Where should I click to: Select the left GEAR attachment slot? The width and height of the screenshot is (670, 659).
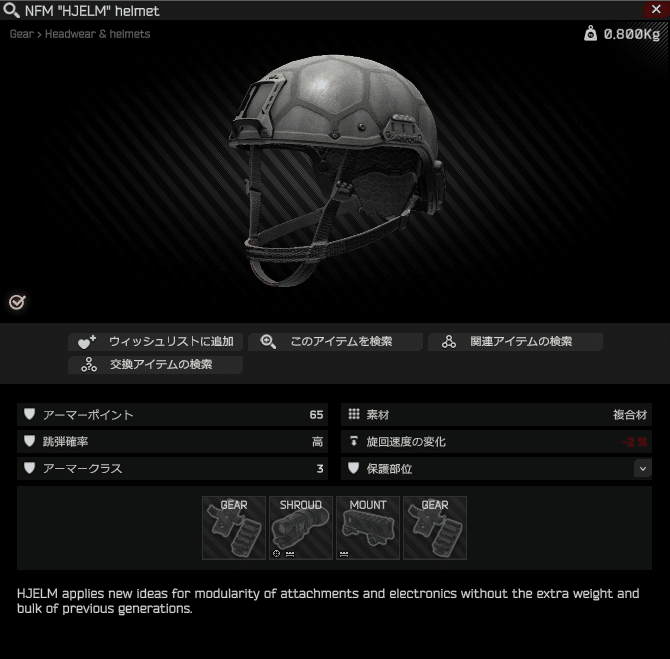[x=234, y=528]
